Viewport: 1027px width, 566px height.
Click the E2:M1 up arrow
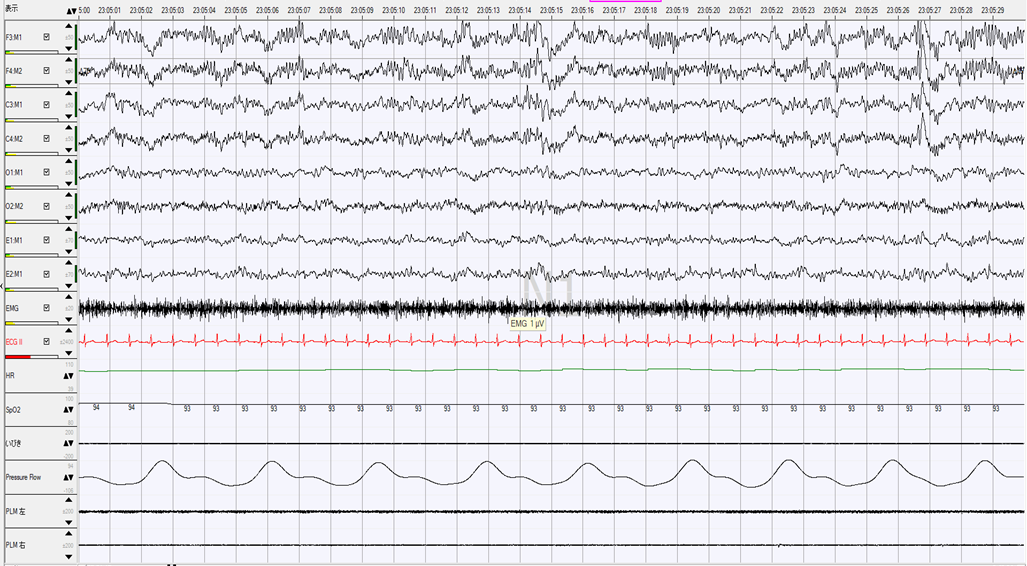(69, 264)
